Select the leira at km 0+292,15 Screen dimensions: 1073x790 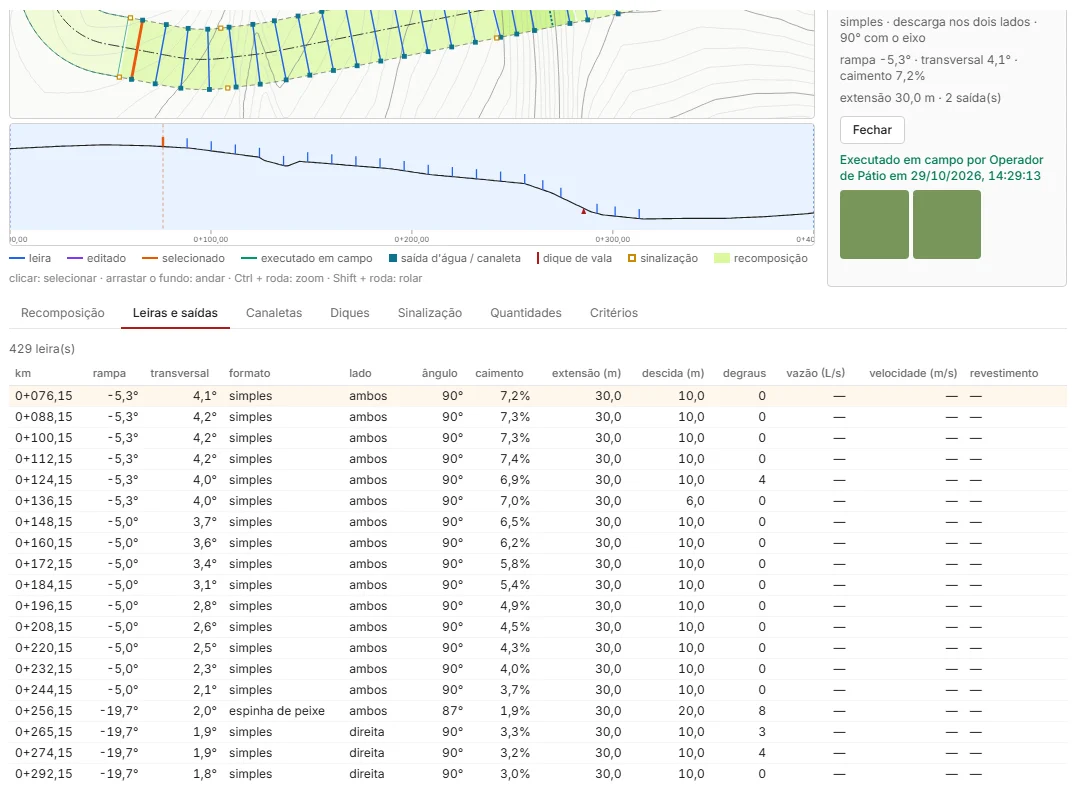click(x=538, y=774)
